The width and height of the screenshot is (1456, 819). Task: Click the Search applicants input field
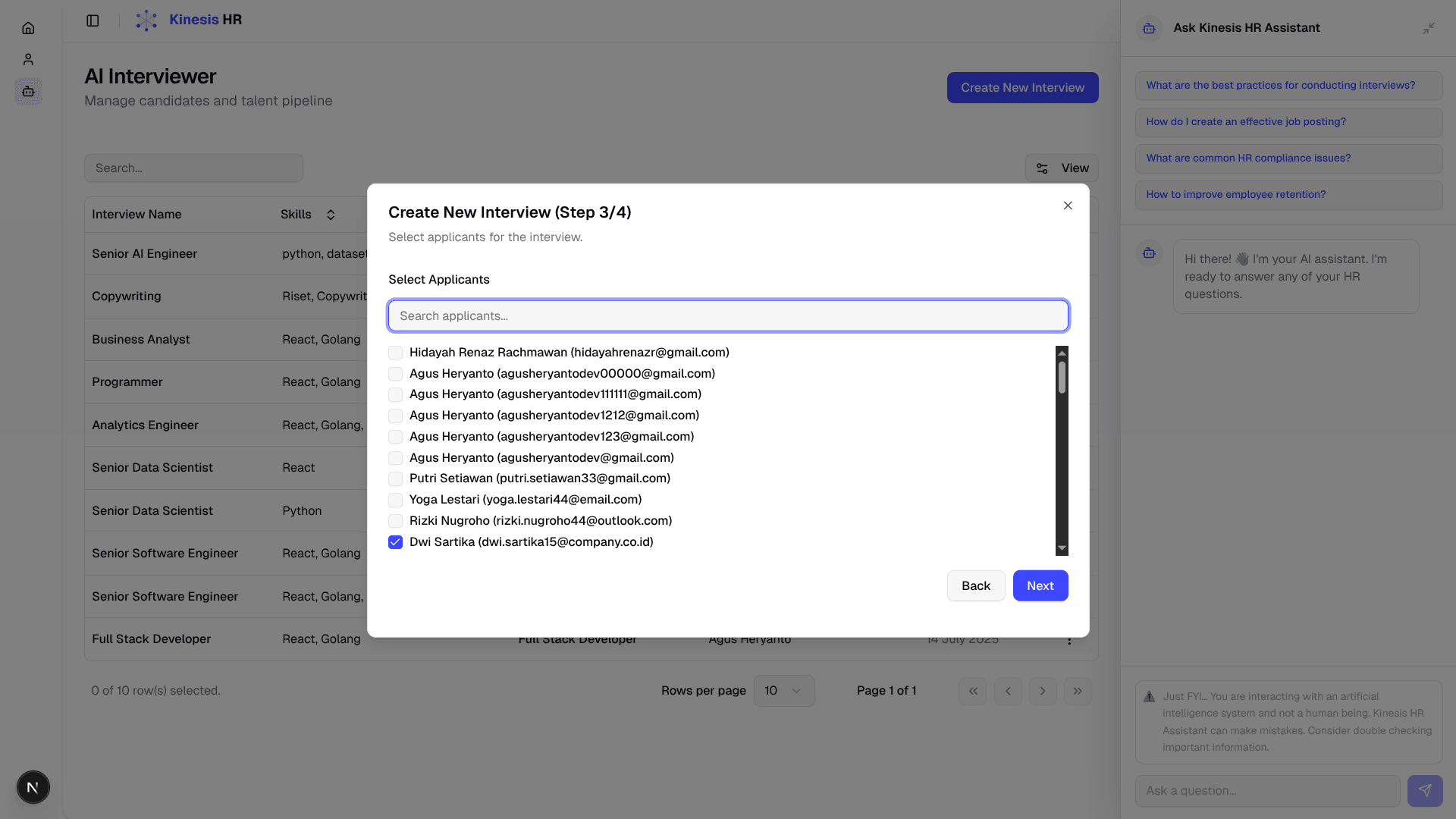[x=728, y=315]
